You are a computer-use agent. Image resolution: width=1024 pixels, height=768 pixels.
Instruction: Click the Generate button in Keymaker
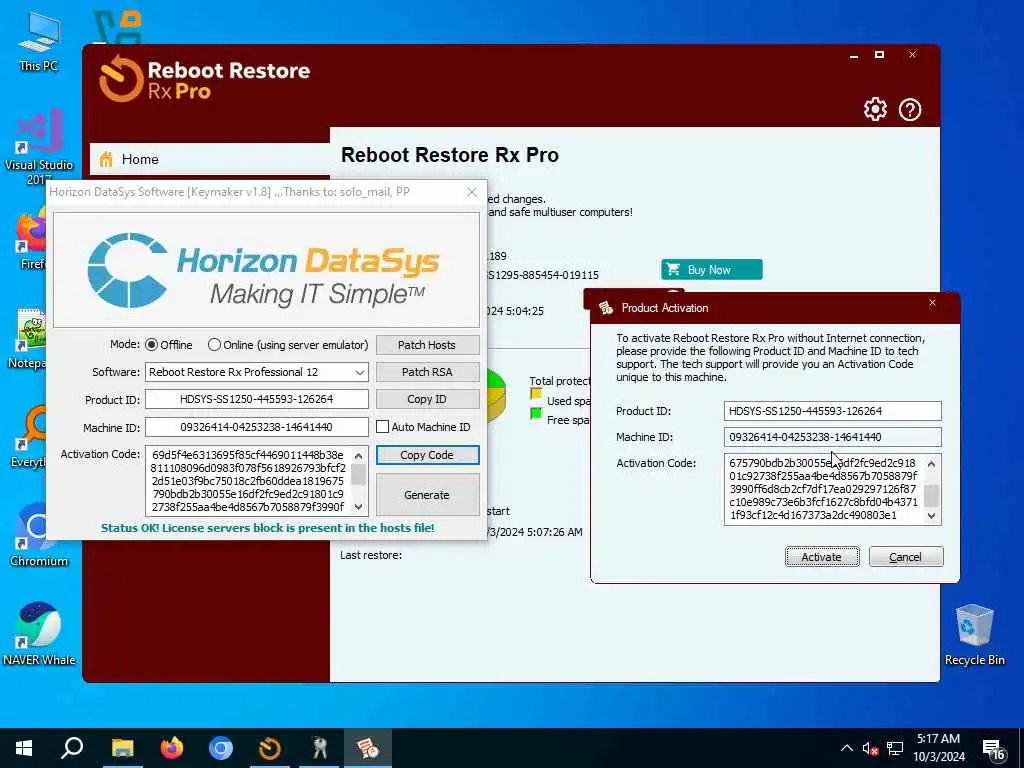coord(427,495)
